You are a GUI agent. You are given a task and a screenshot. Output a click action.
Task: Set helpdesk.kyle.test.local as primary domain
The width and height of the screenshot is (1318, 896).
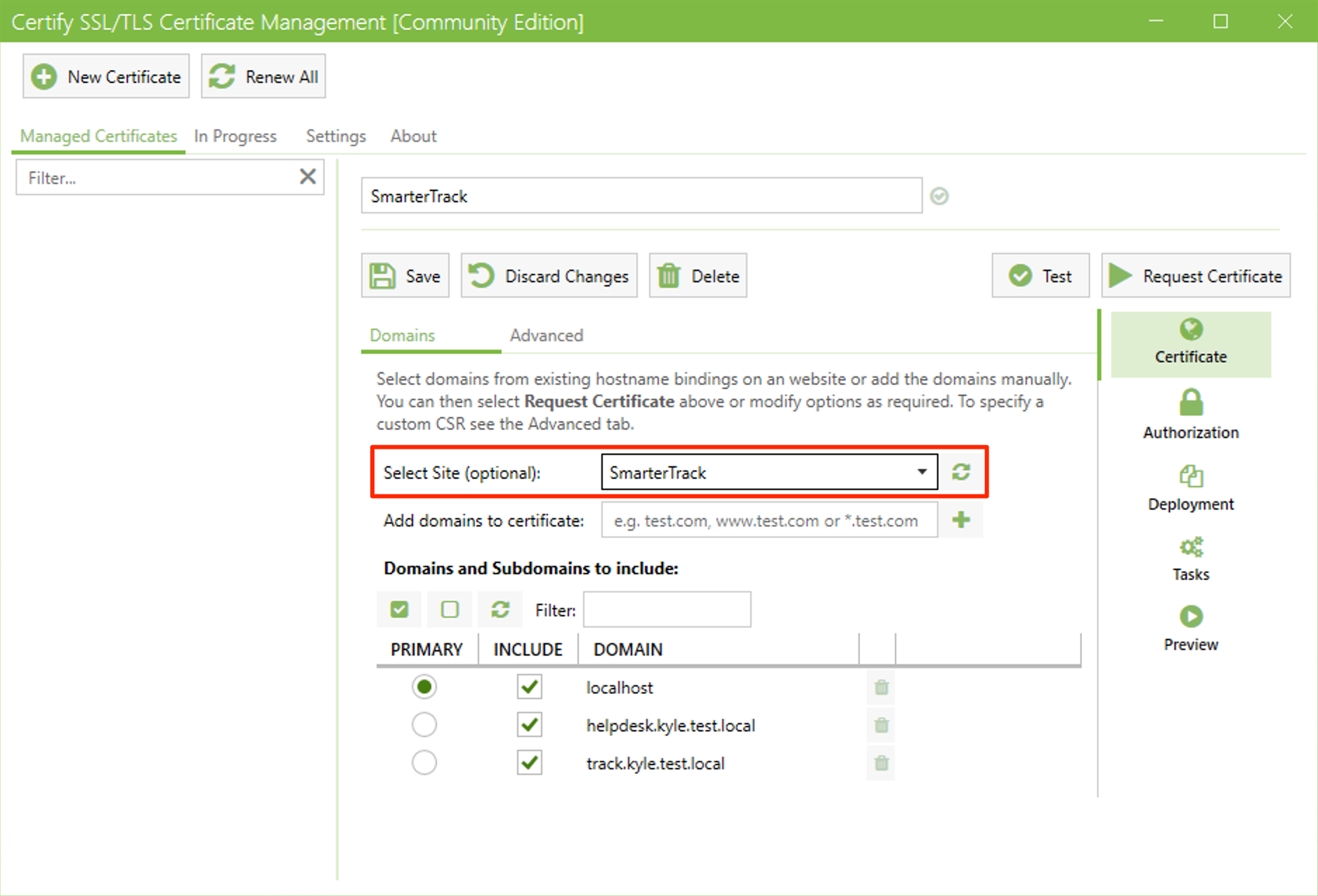[424, 725]
